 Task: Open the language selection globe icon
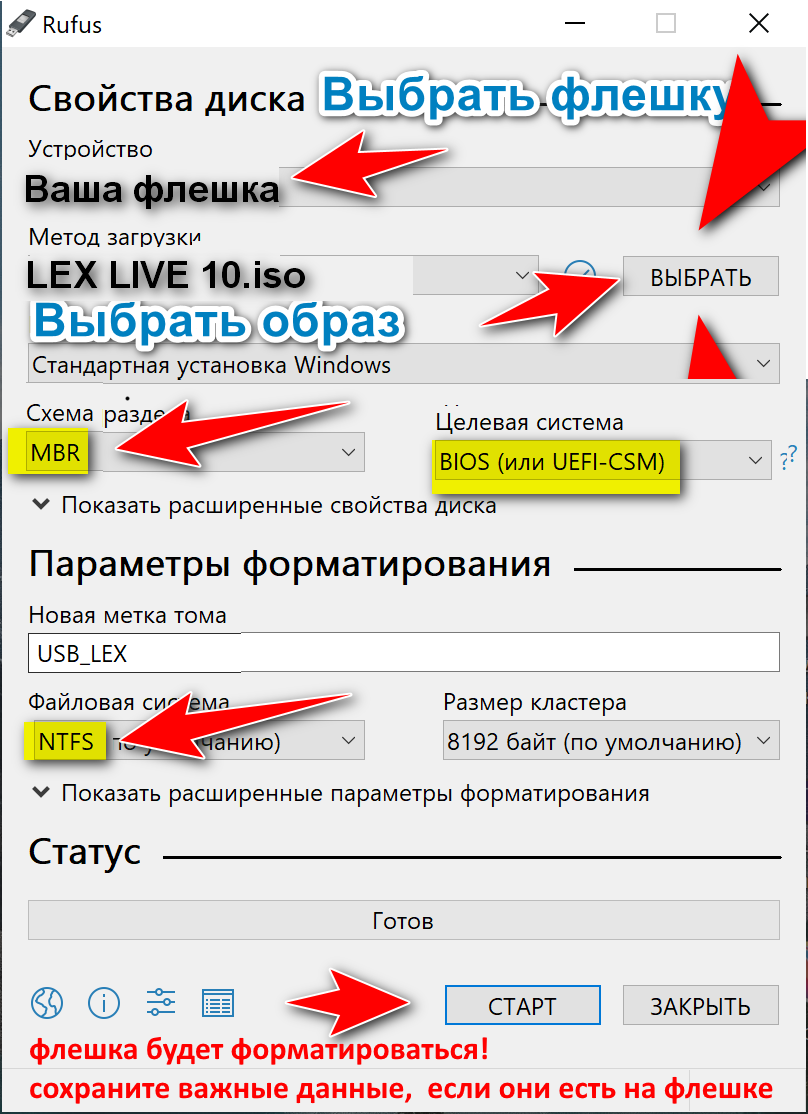pos(48,1004)
